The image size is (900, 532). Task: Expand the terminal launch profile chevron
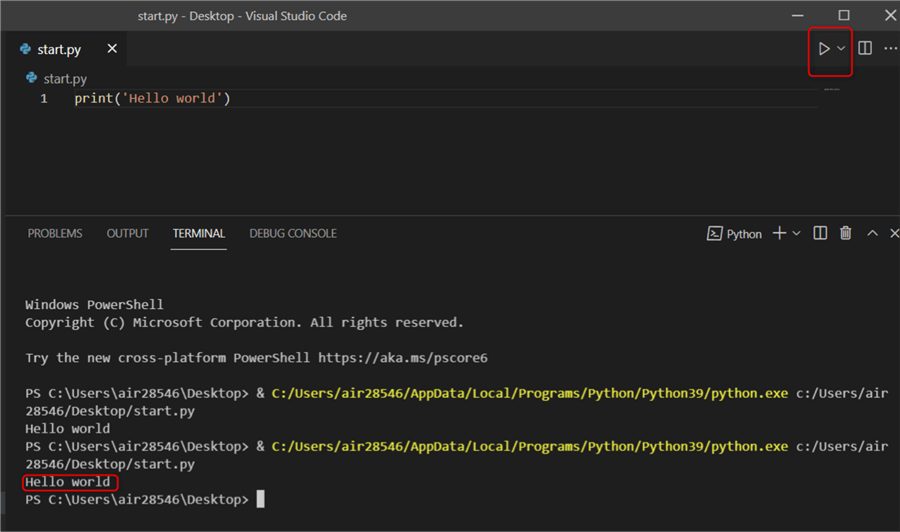797,233
